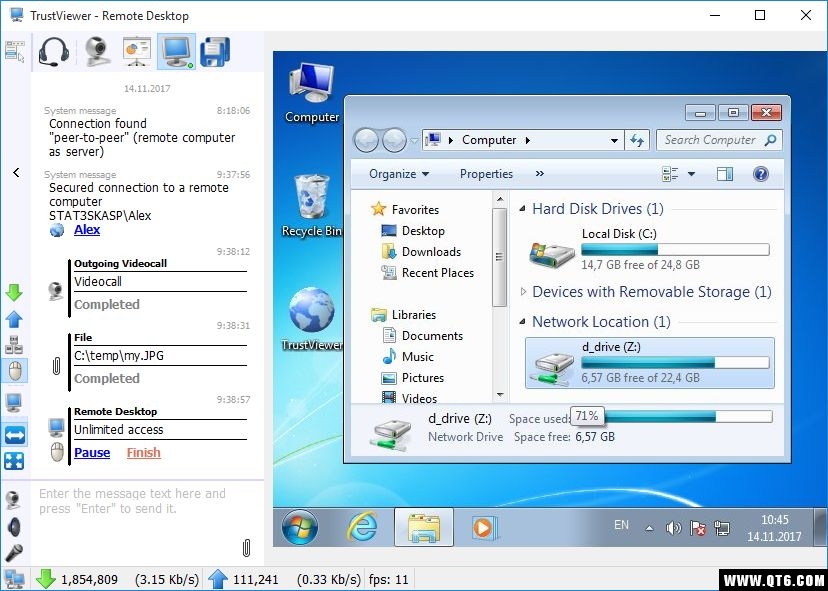Open the Organize menu
The width and height of the screenshot is (828, 591).
coord(399,174)
